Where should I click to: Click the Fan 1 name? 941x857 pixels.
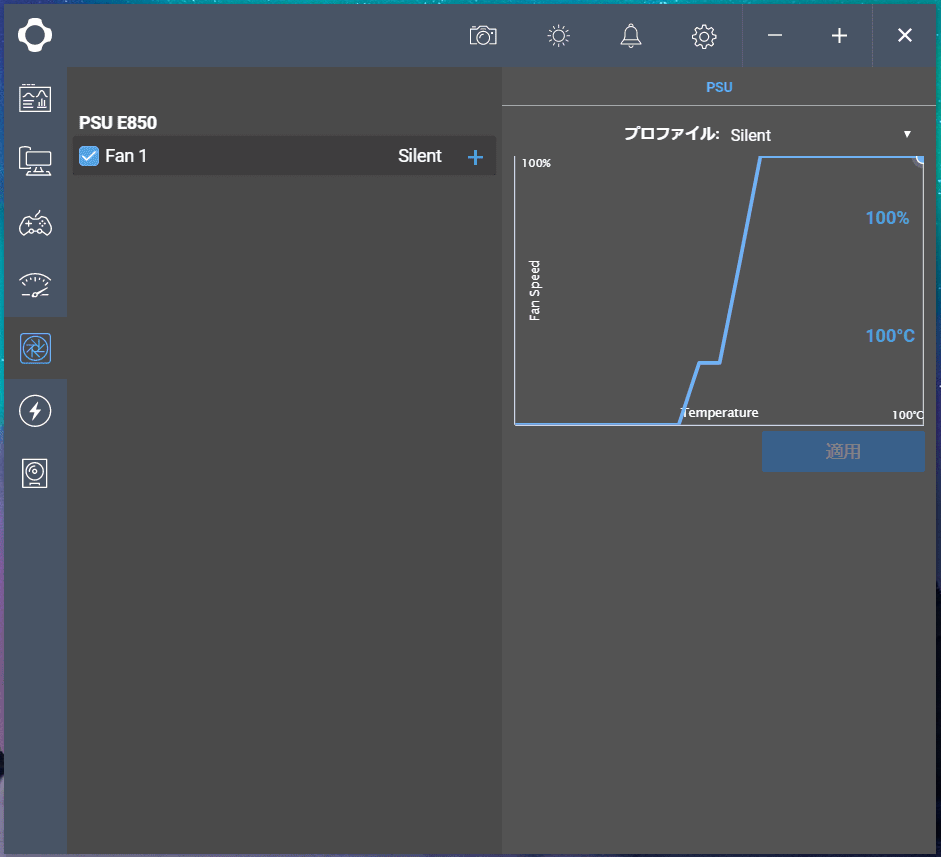tap(126, 156)
